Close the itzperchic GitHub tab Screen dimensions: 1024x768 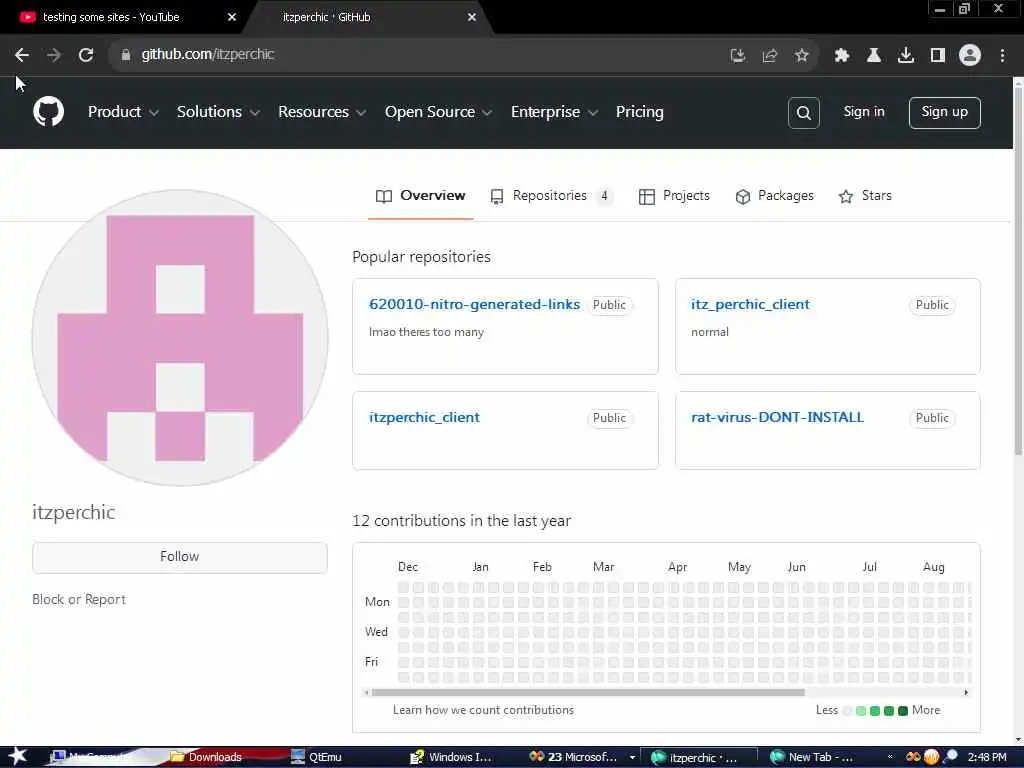pos(472,18)
